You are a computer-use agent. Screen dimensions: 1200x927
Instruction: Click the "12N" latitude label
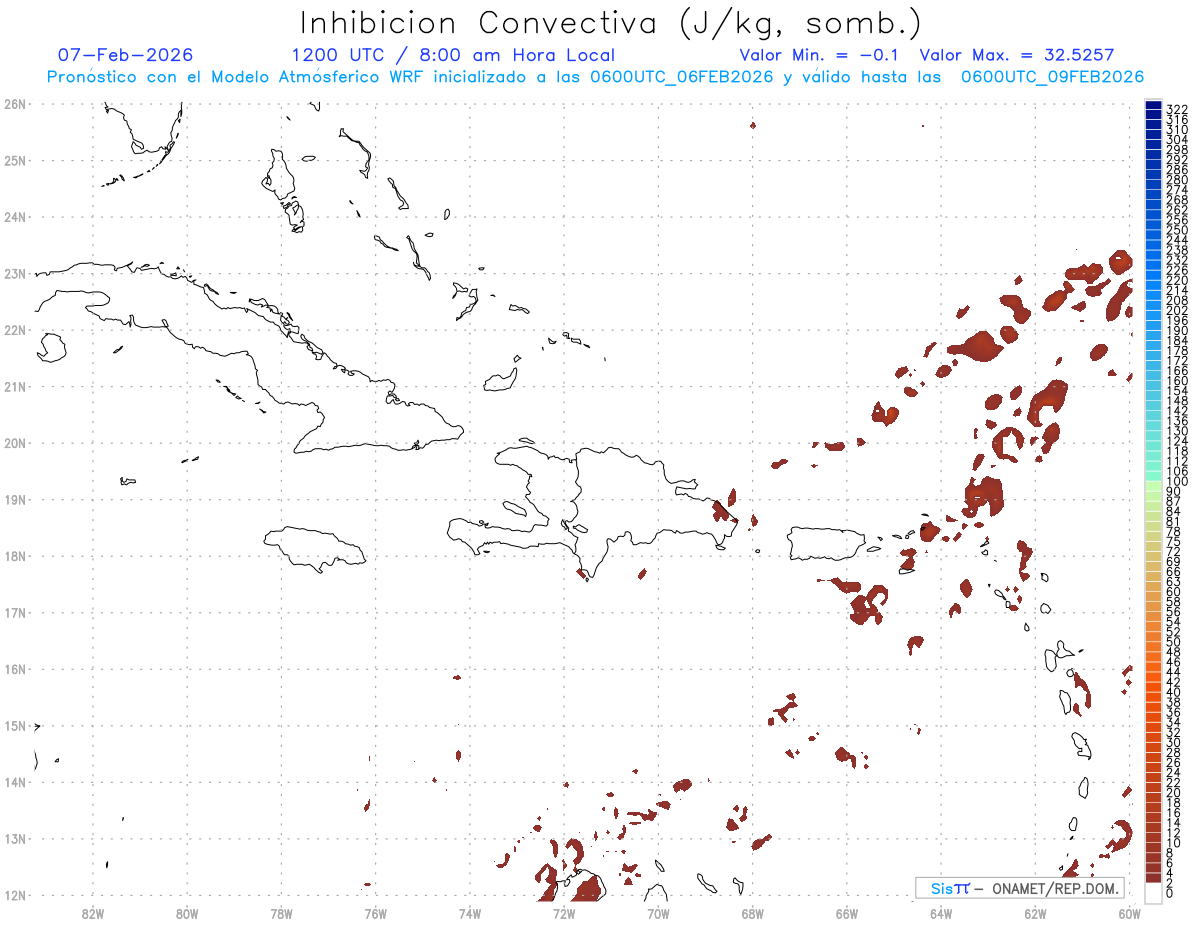15,895
